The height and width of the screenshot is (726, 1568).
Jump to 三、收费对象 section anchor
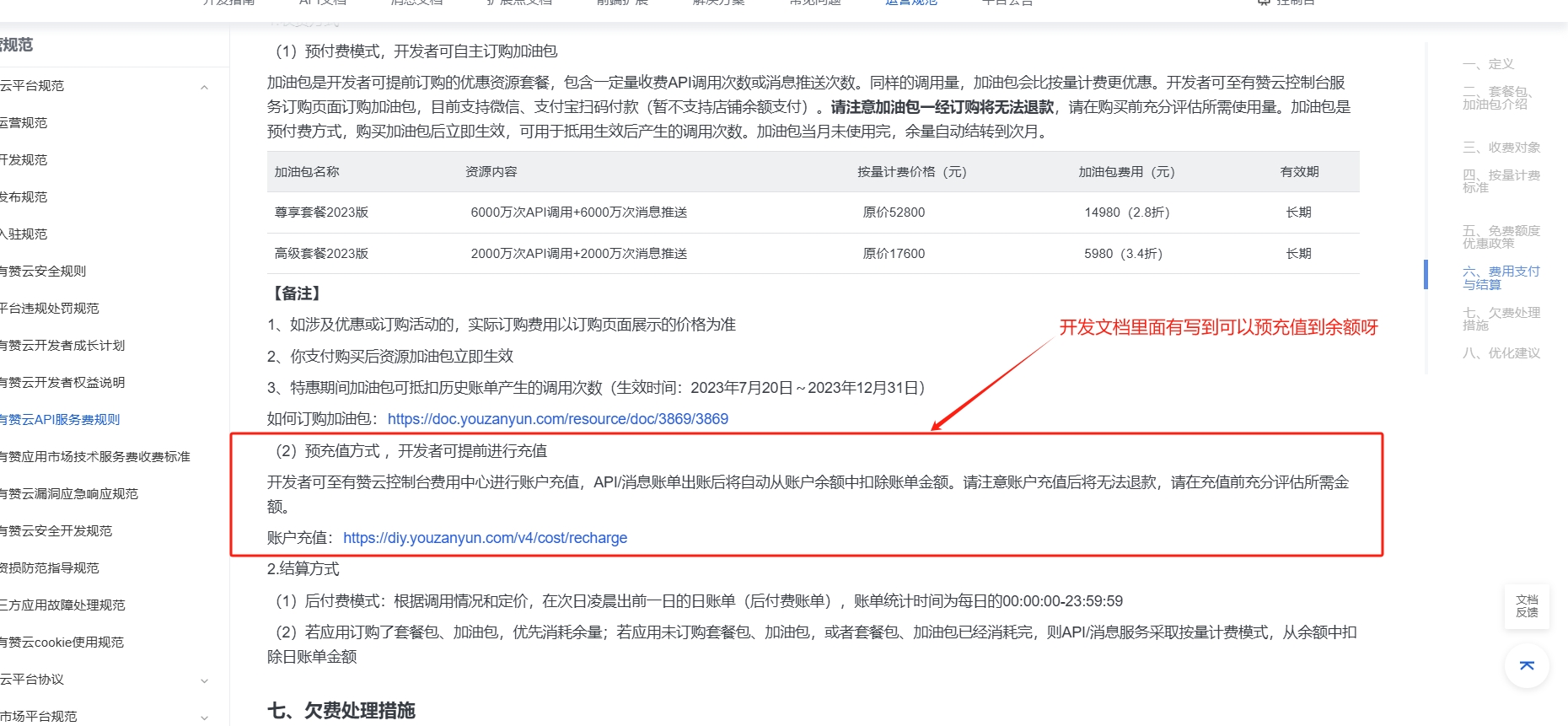click(1501, 148)
